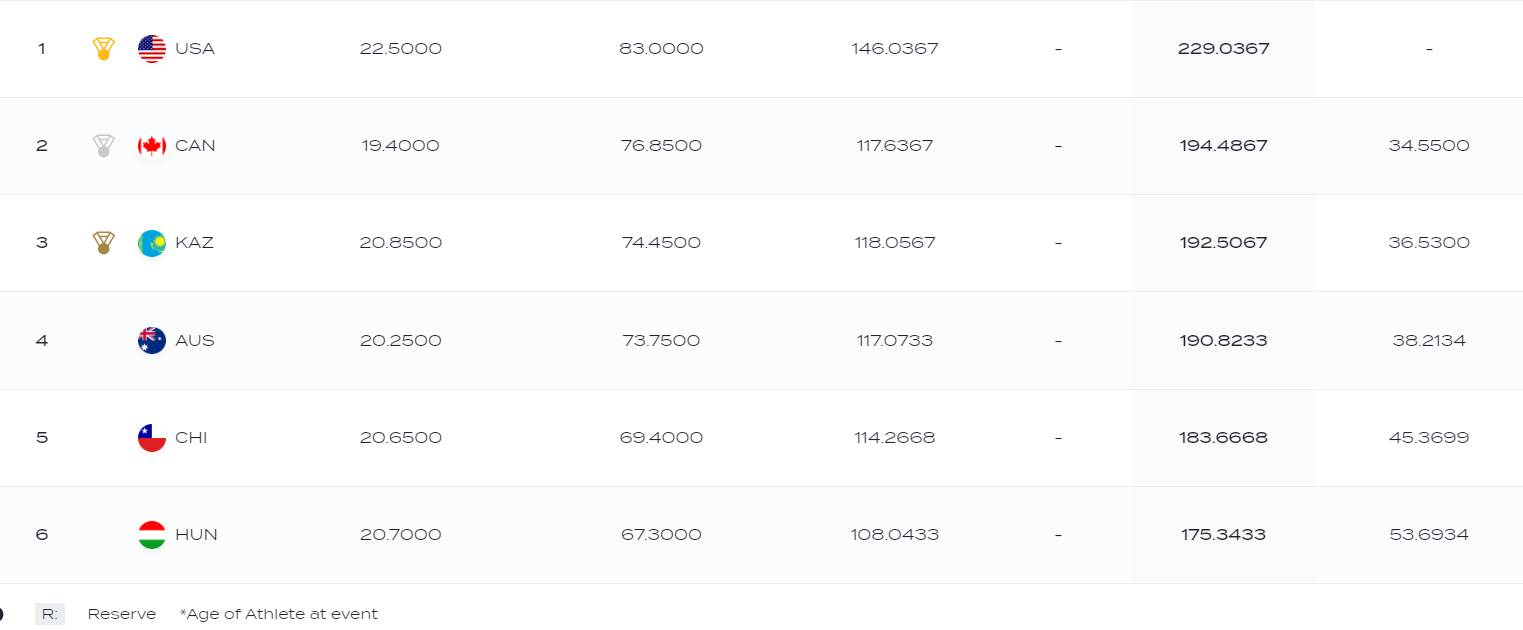Click the Kazakhstan flag icon
1523x630 pixels.
pyautogui.click(x=152, y=243)
